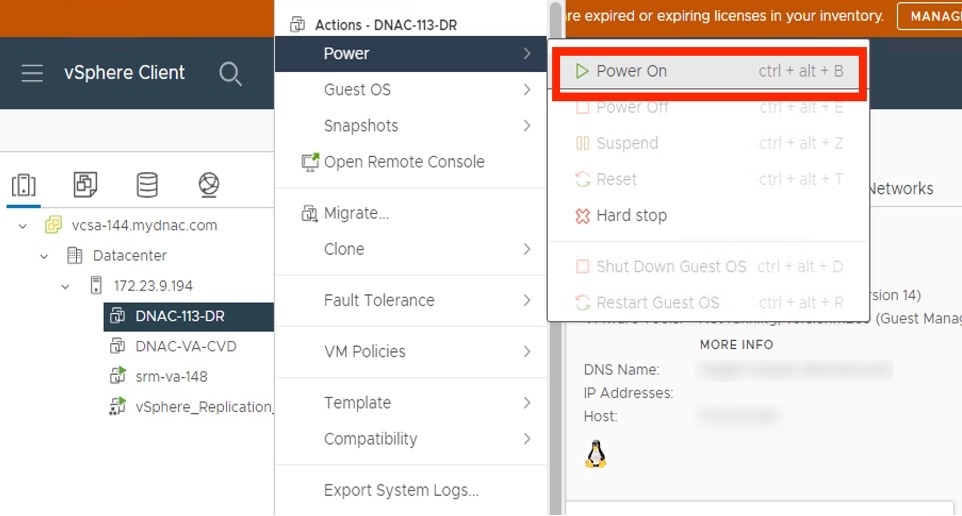
Task: Click the Migrate icon in Actions menu
Action: click(309, 214)
